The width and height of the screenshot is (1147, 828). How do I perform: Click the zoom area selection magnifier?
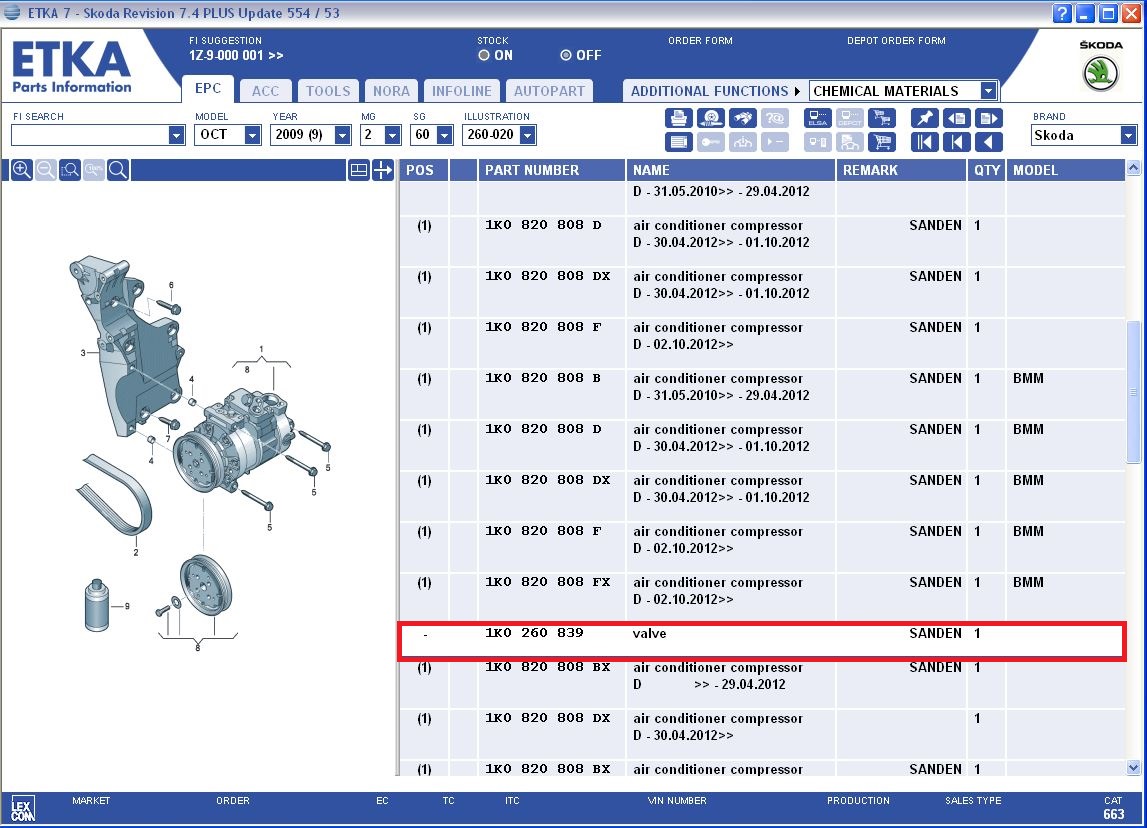(x=70, y=171)
